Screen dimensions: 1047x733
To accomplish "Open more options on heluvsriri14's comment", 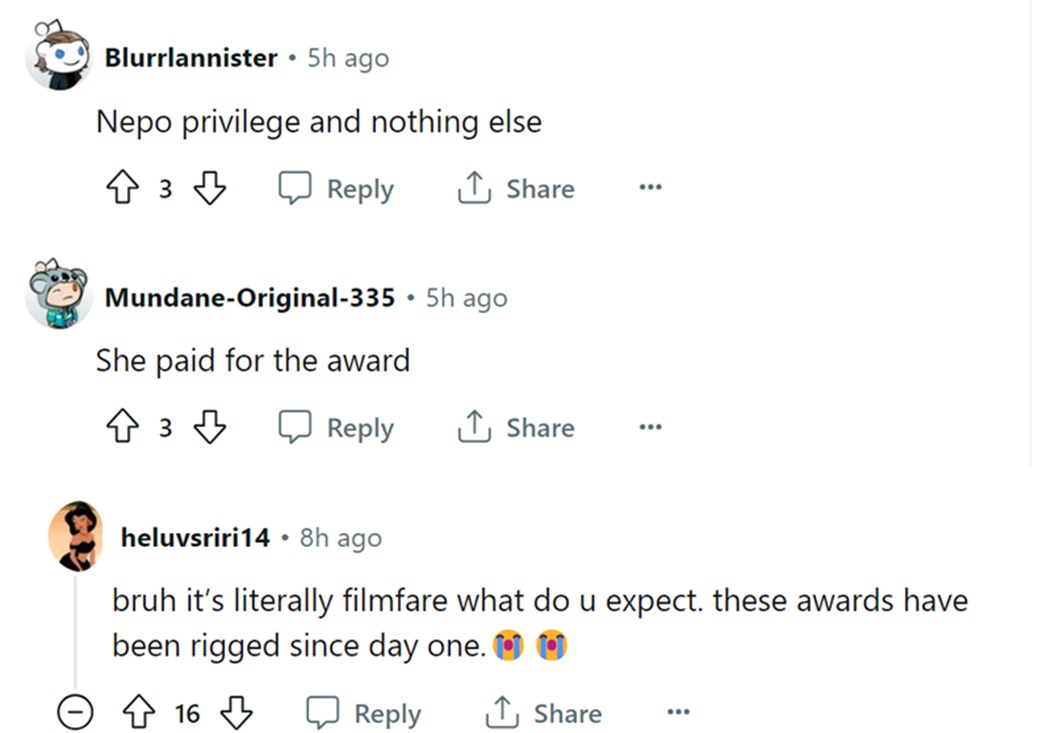I will click(678, 712).
